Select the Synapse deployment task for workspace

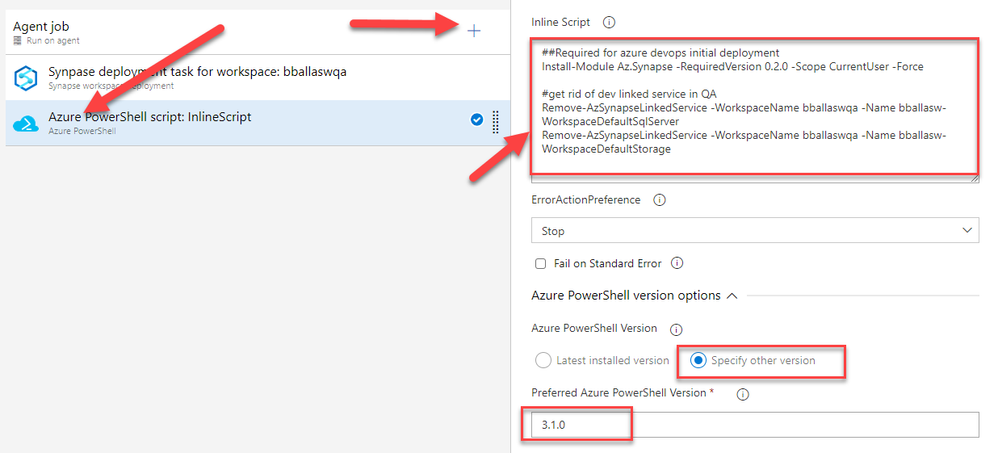pos(197,72)
